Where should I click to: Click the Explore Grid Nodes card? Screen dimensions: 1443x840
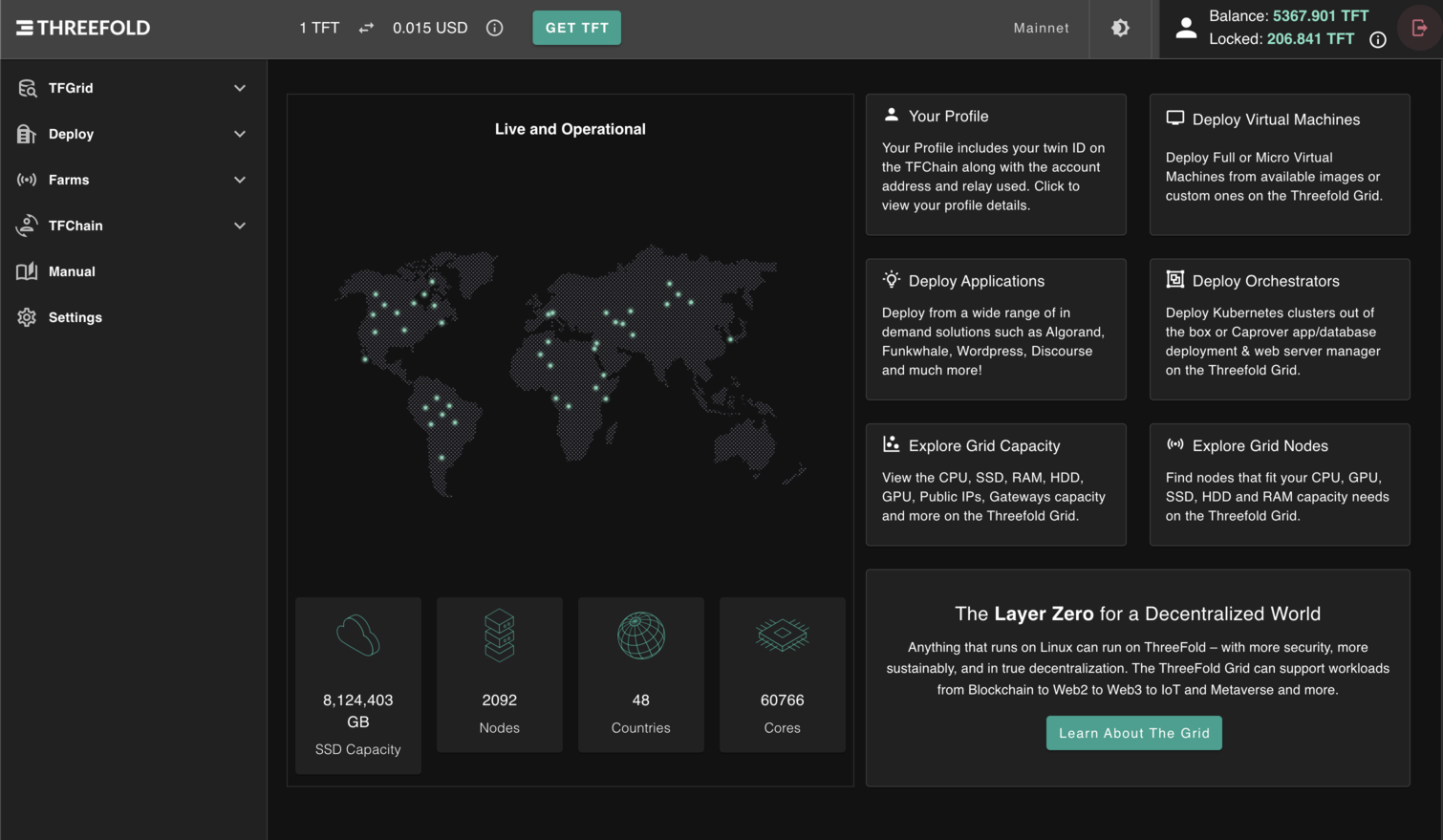[1280, 485]
